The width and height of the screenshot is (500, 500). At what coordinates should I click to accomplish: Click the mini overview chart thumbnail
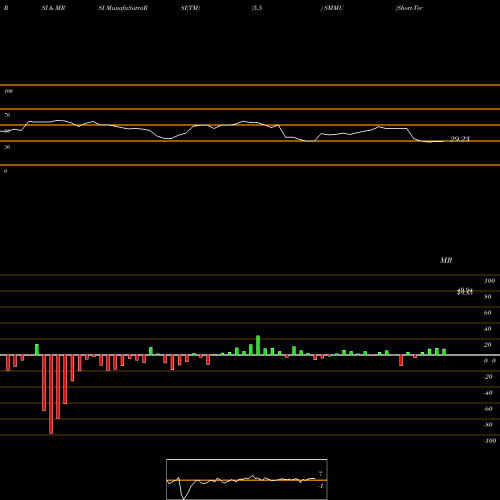pos(247,479)
